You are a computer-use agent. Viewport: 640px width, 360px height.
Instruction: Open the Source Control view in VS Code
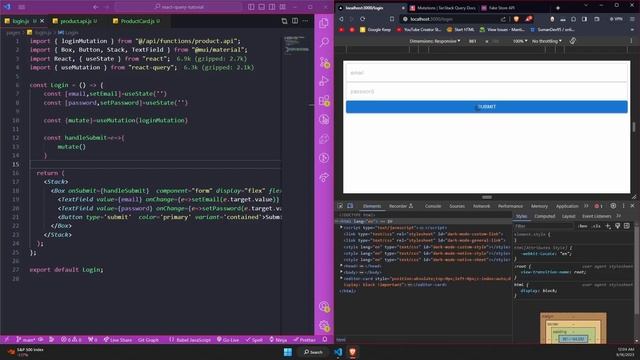tap(324, 62)
